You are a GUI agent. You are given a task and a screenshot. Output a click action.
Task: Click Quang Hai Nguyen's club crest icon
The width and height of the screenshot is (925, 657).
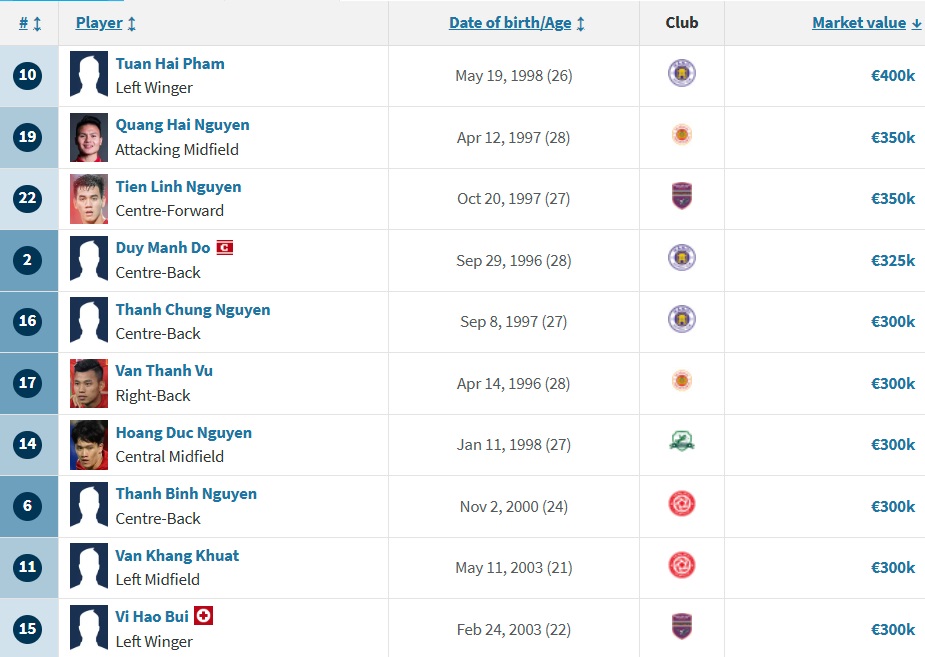click(681, 134)
